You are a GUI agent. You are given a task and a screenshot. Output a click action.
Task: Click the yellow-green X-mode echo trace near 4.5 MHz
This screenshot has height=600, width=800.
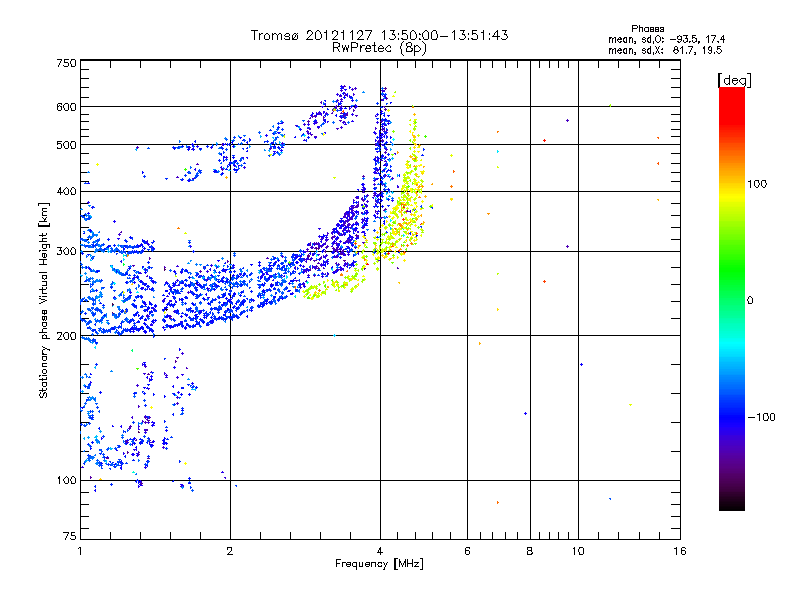406,204
